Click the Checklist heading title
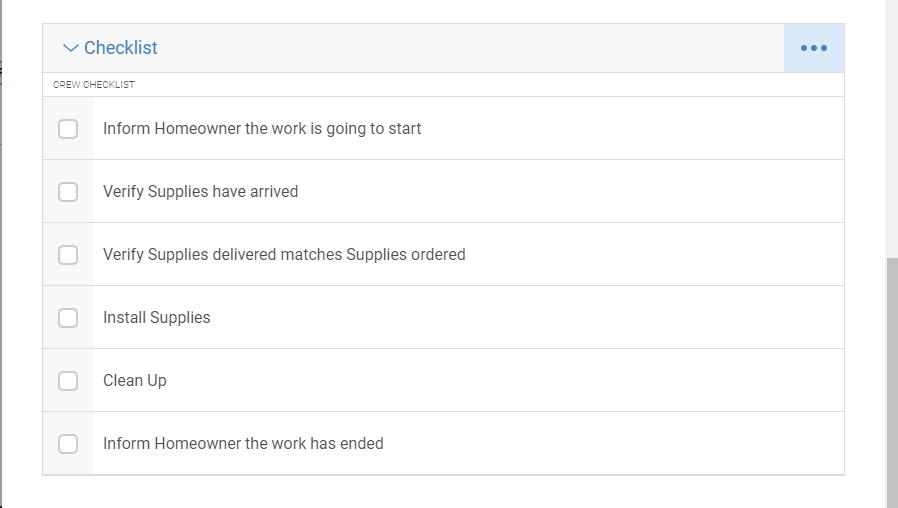 121,48
